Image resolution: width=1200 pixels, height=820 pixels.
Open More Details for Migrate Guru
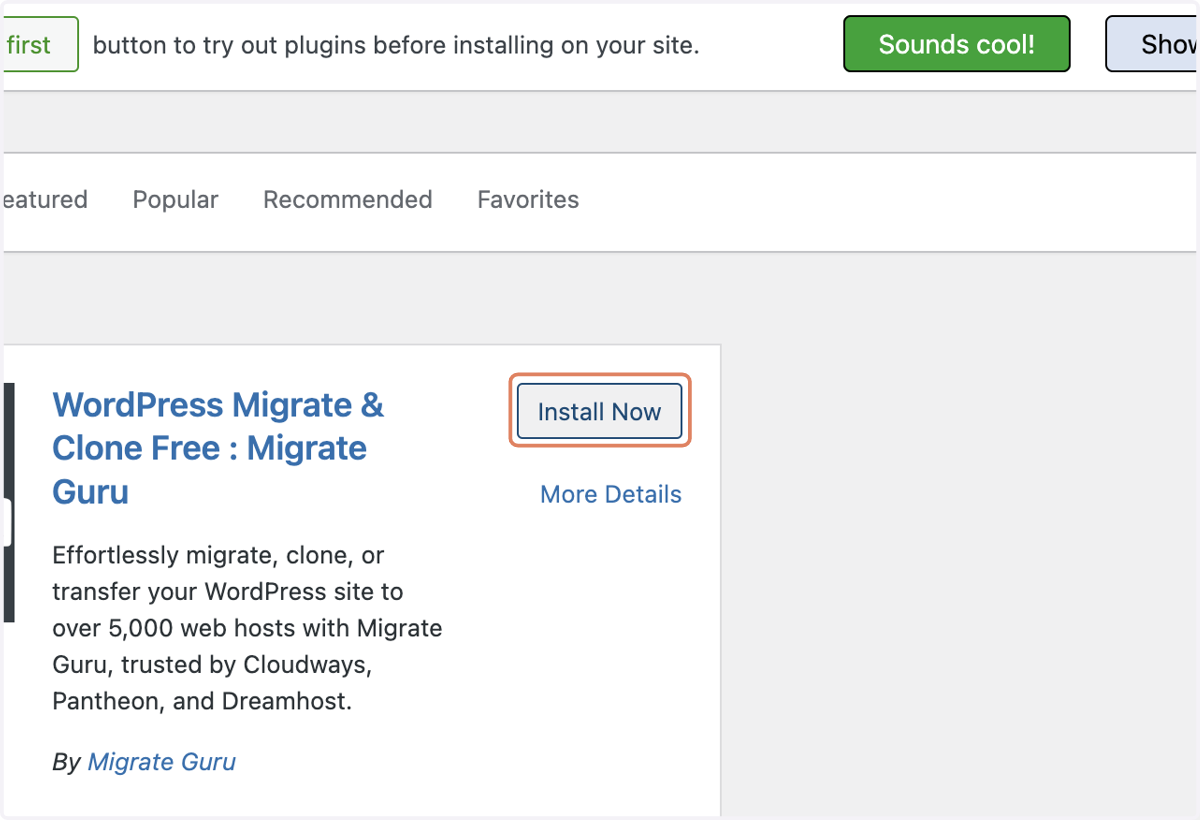pos(611,494)
